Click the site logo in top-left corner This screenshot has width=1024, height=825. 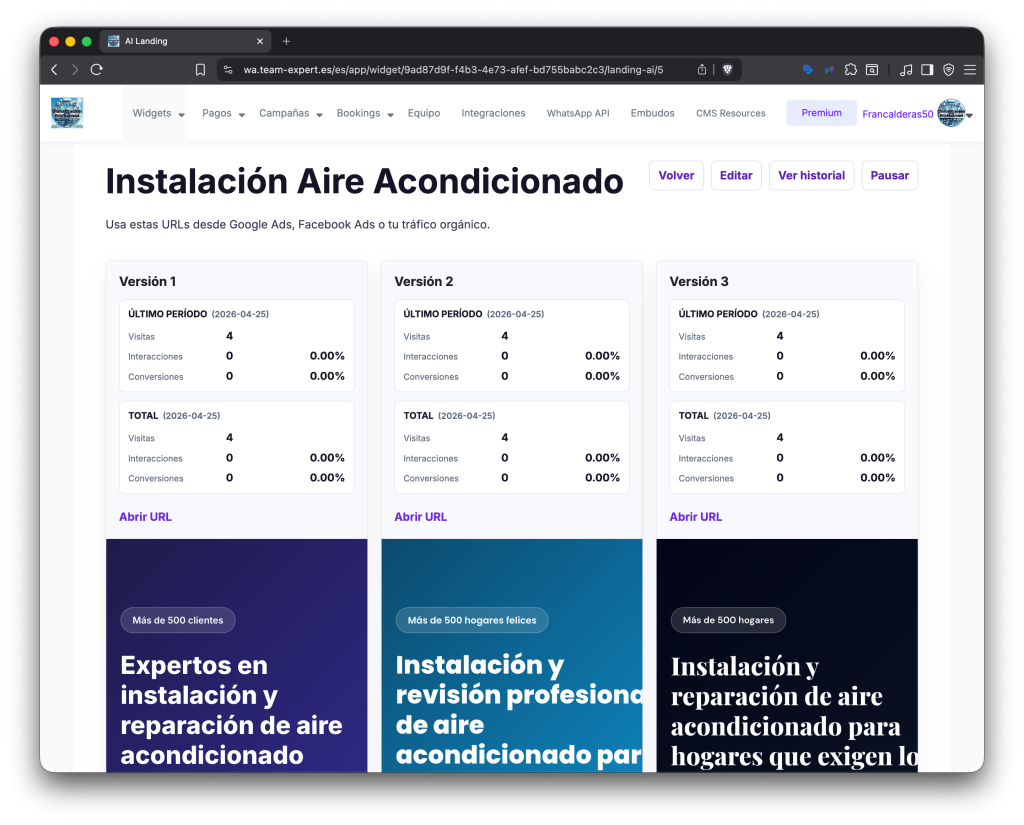click(x=67, y=113)
